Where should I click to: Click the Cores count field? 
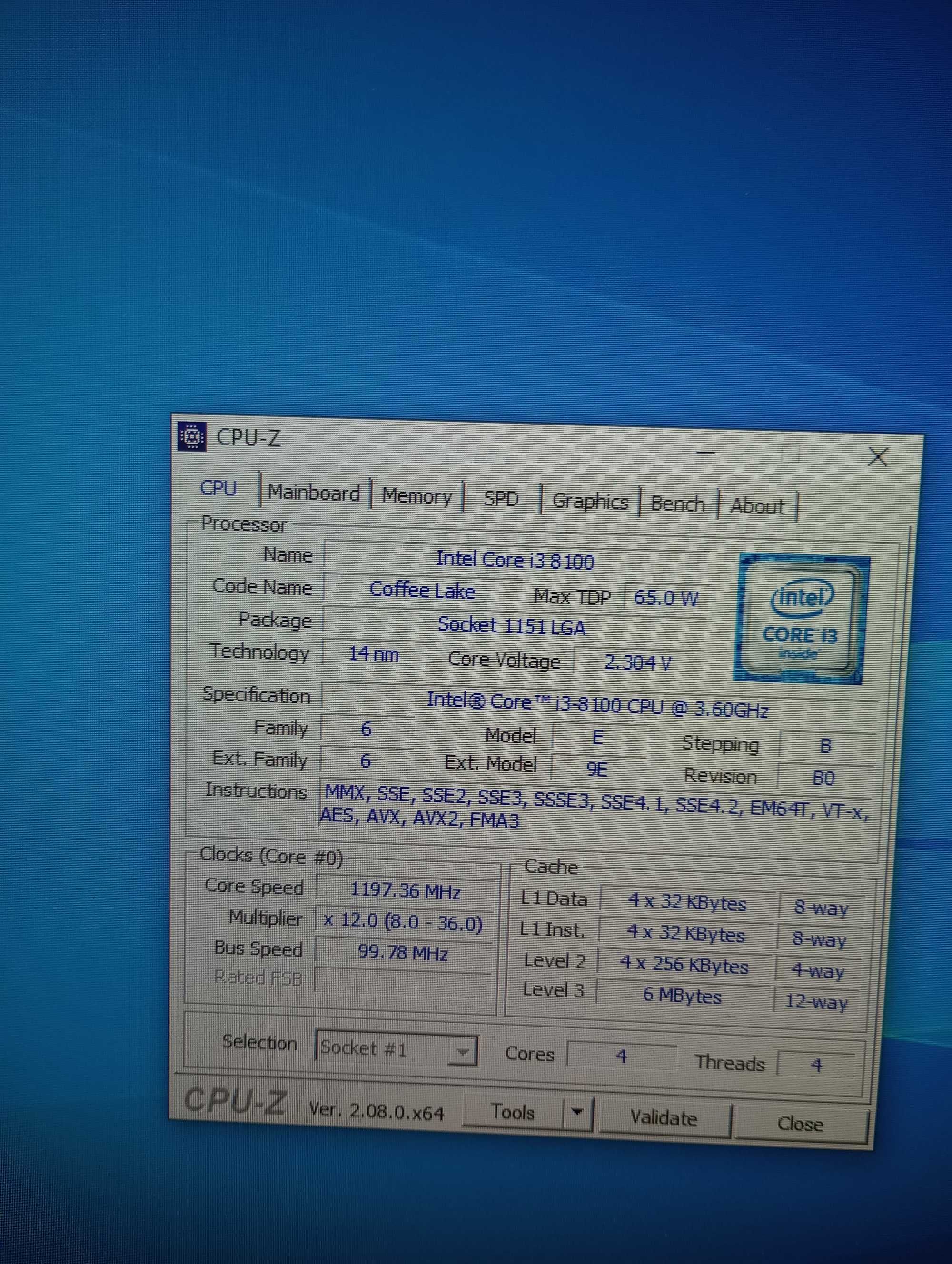622,1056
